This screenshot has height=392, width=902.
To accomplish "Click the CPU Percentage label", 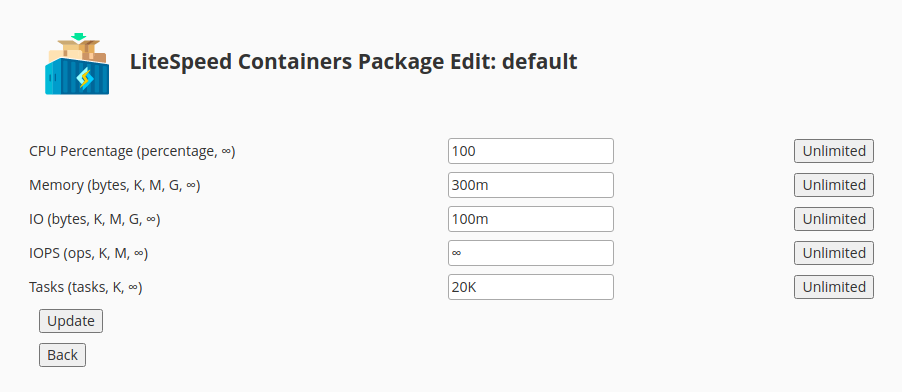I will [x=132, y=151].
